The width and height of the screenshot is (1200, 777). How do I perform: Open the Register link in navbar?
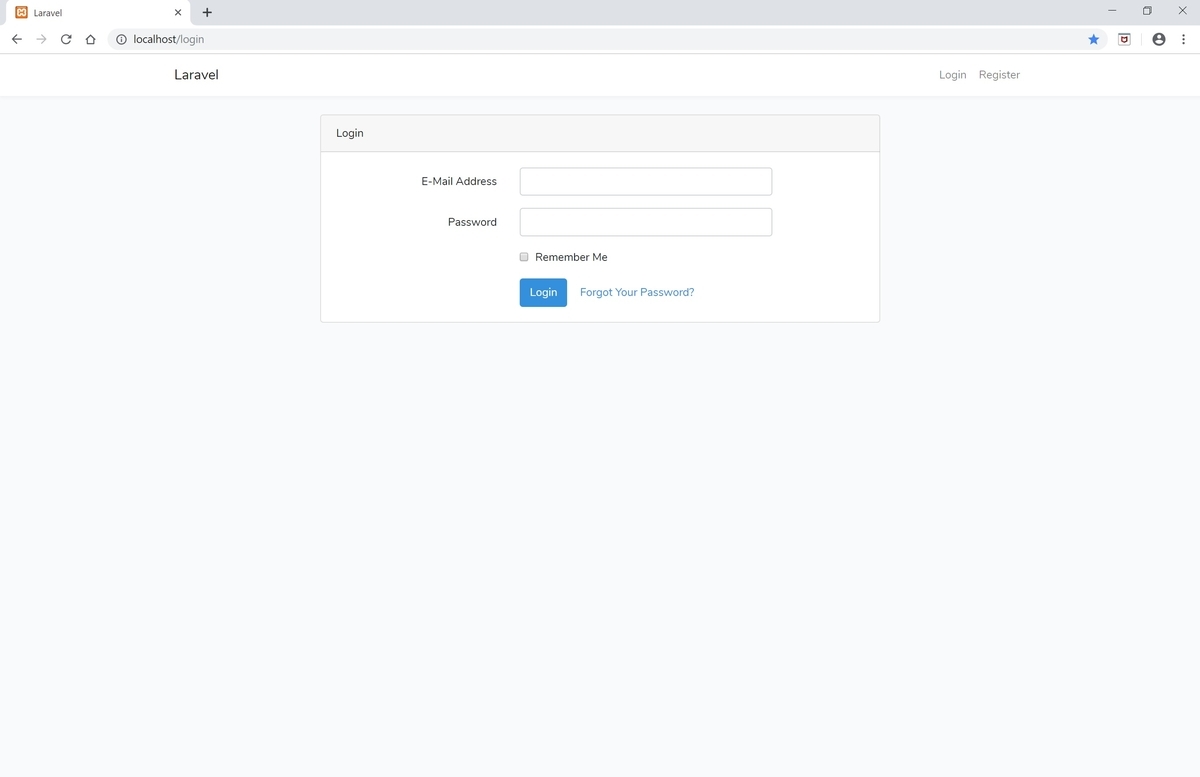(999, 75)
